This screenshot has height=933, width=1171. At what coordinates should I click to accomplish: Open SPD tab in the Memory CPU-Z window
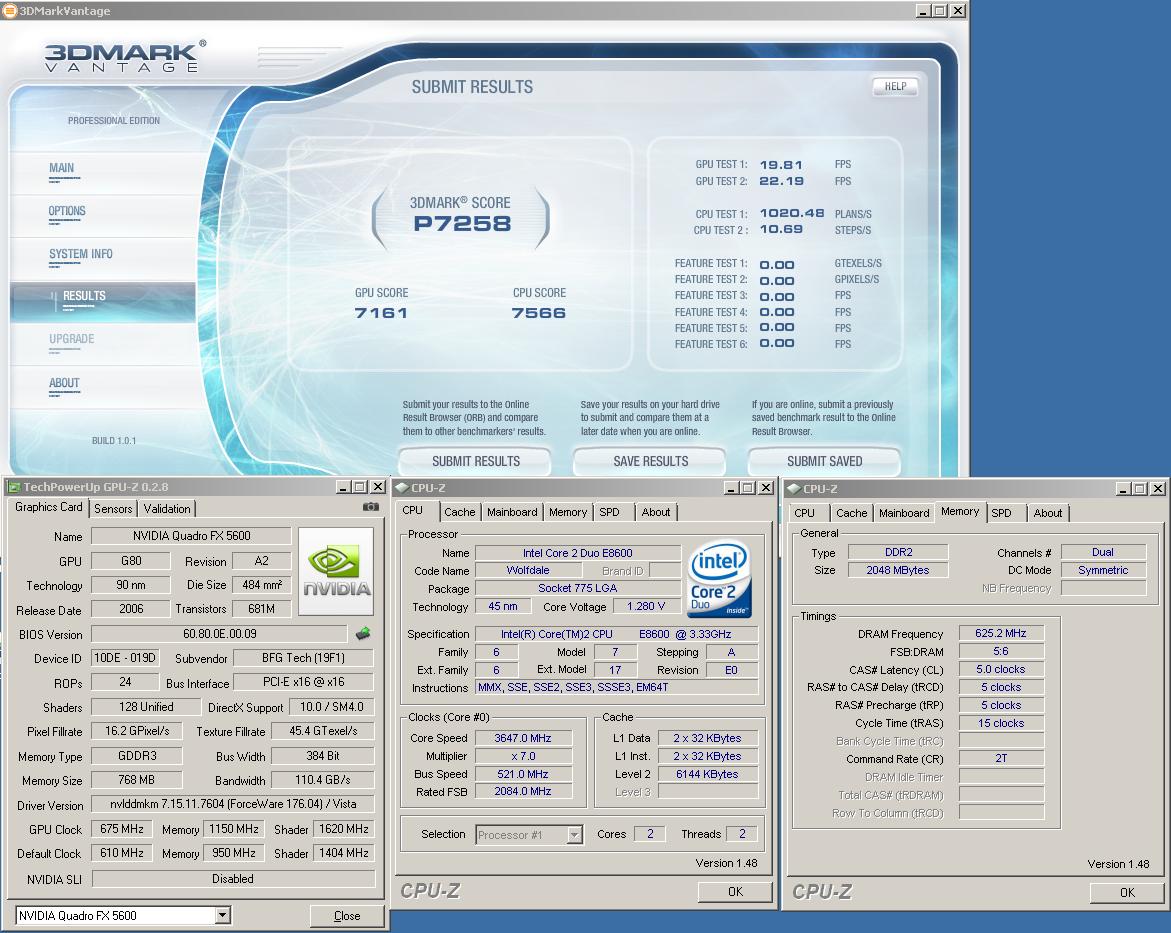click(1001, 513)
